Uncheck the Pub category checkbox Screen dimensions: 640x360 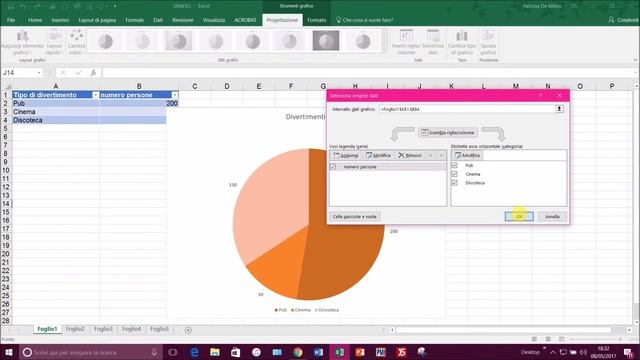pyautogui.click(x=454, y=165)
